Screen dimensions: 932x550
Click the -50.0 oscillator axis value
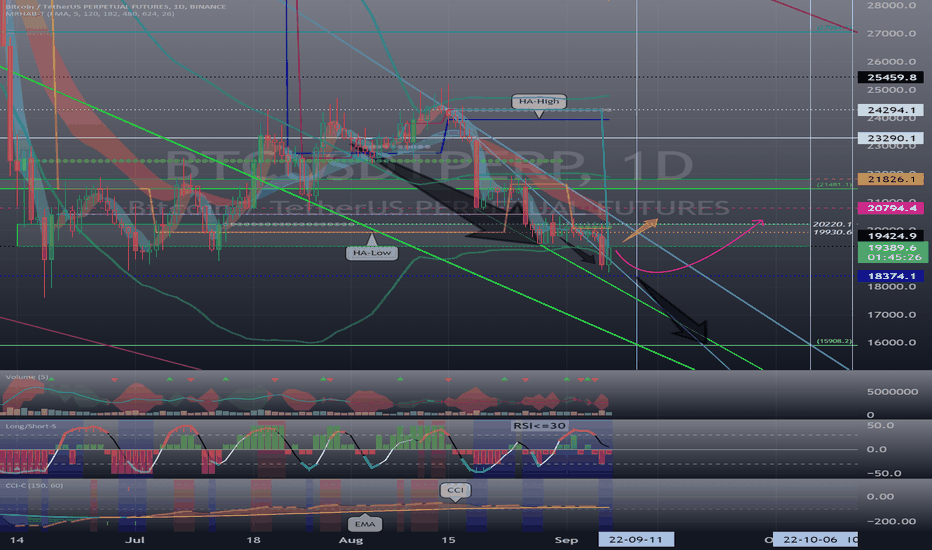pyautogui.click(x=884, y=473)
